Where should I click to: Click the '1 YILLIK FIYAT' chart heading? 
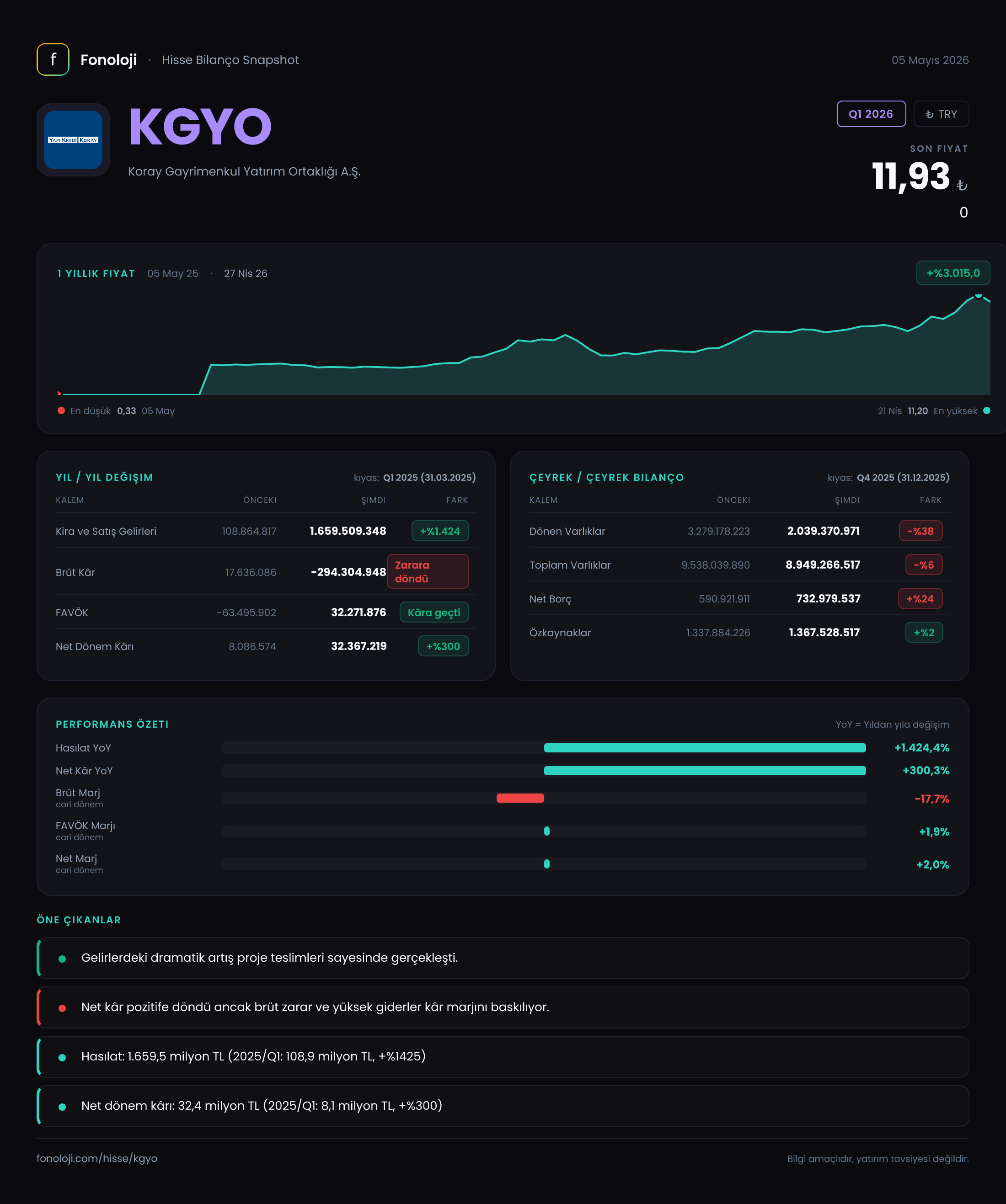click(x=96, y=273)
